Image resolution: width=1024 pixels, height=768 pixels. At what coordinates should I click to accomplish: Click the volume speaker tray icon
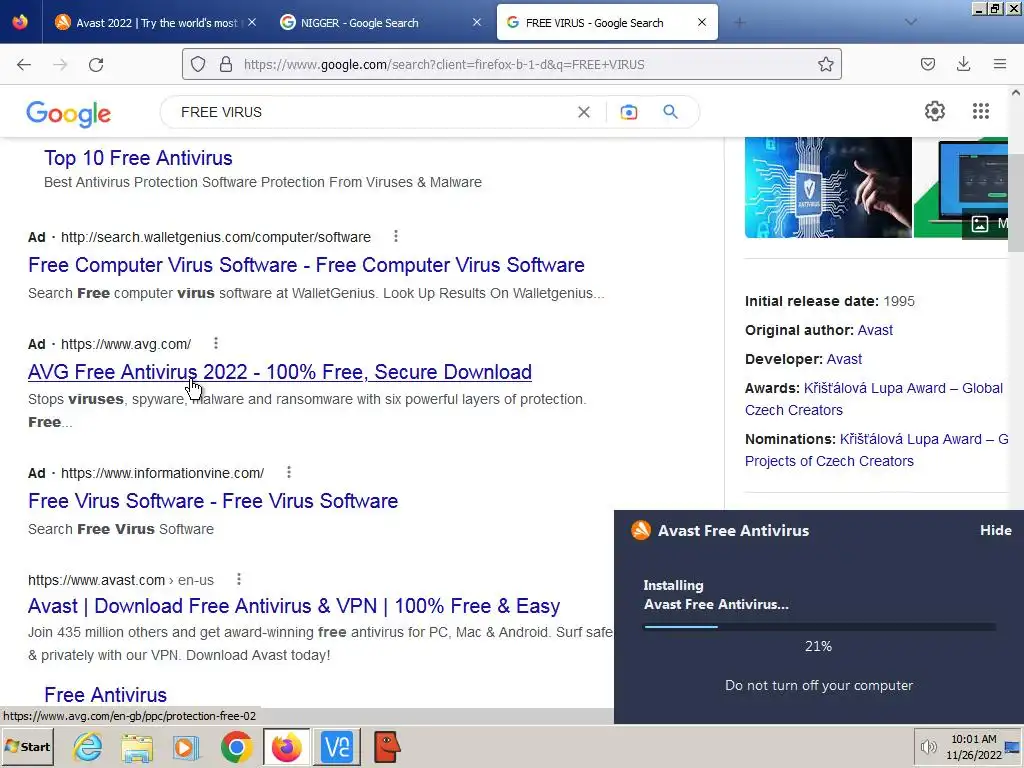[x=928, y=747]
